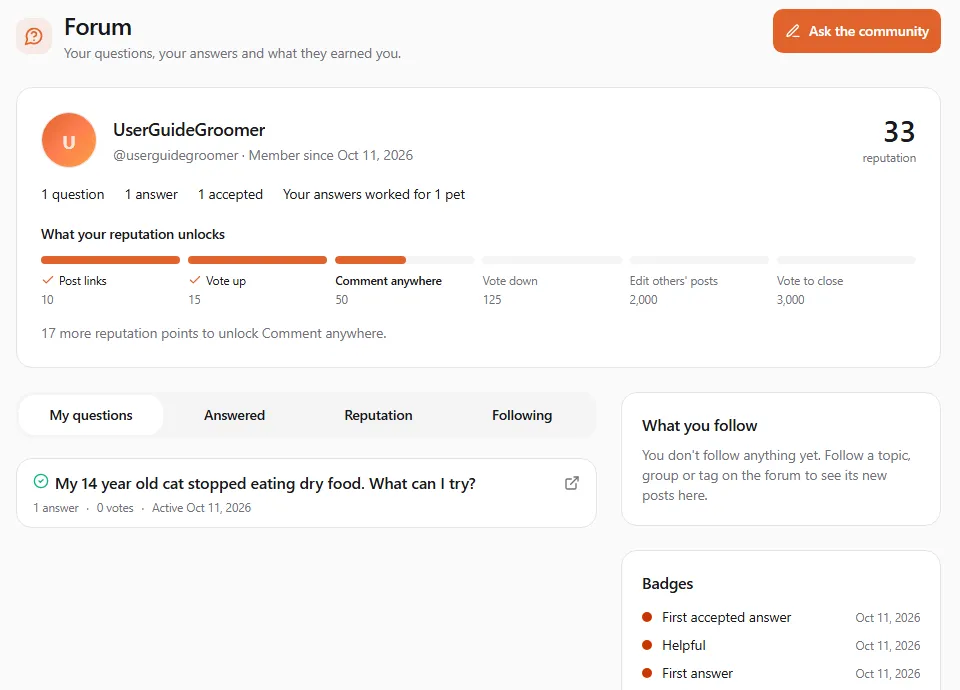The height and width of the screenshot is (690, 960).
Task: Click the Helpful badge dot
Action: (647, 645)
